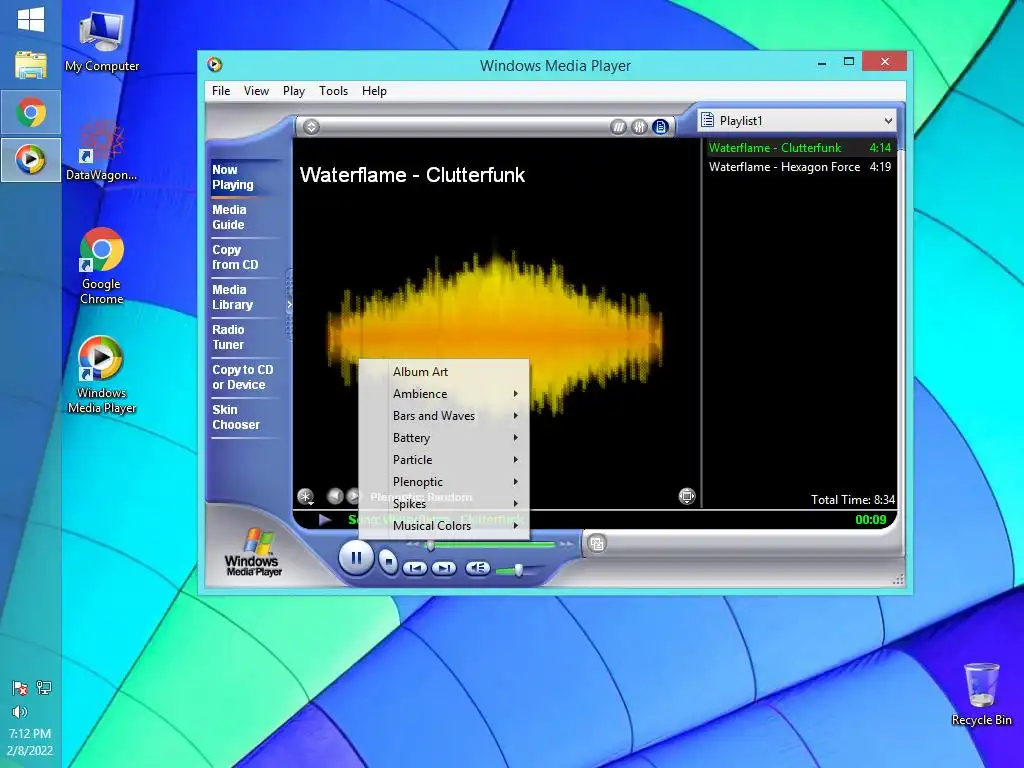Click the Windows Media Player logo
1024x768 pixels.
coord(253,552)
